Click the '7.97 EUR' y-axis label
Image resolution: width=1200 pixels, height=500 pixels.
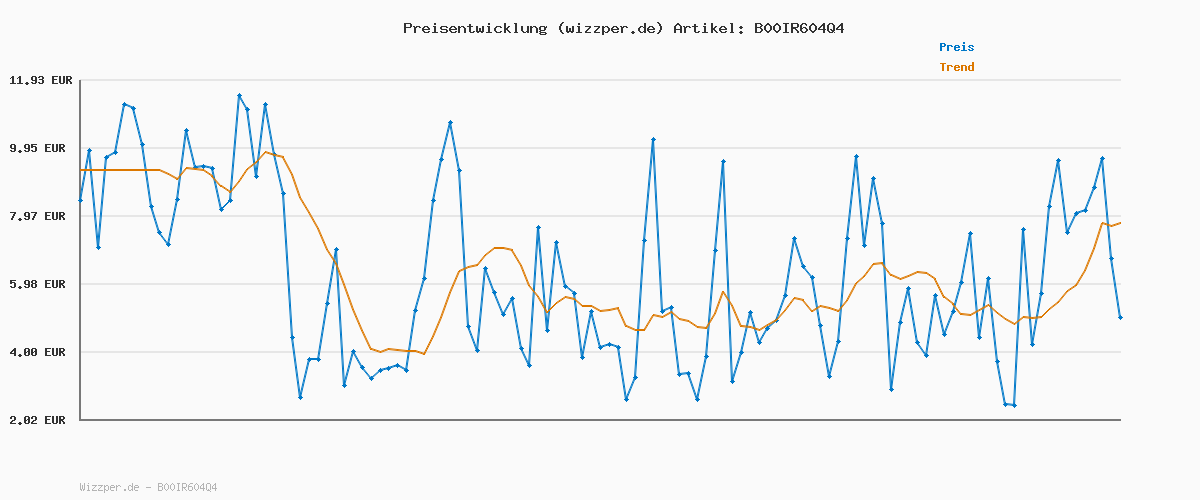40,216
